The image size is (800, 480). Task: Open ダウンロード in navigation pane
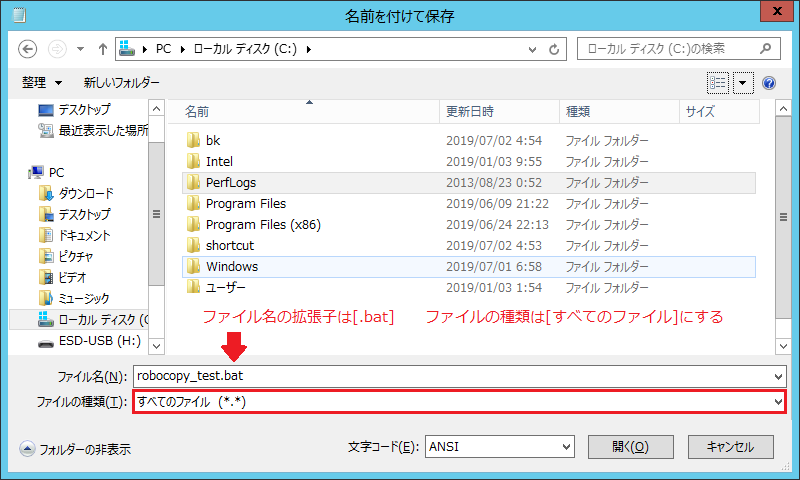click(x=76, y=193)
